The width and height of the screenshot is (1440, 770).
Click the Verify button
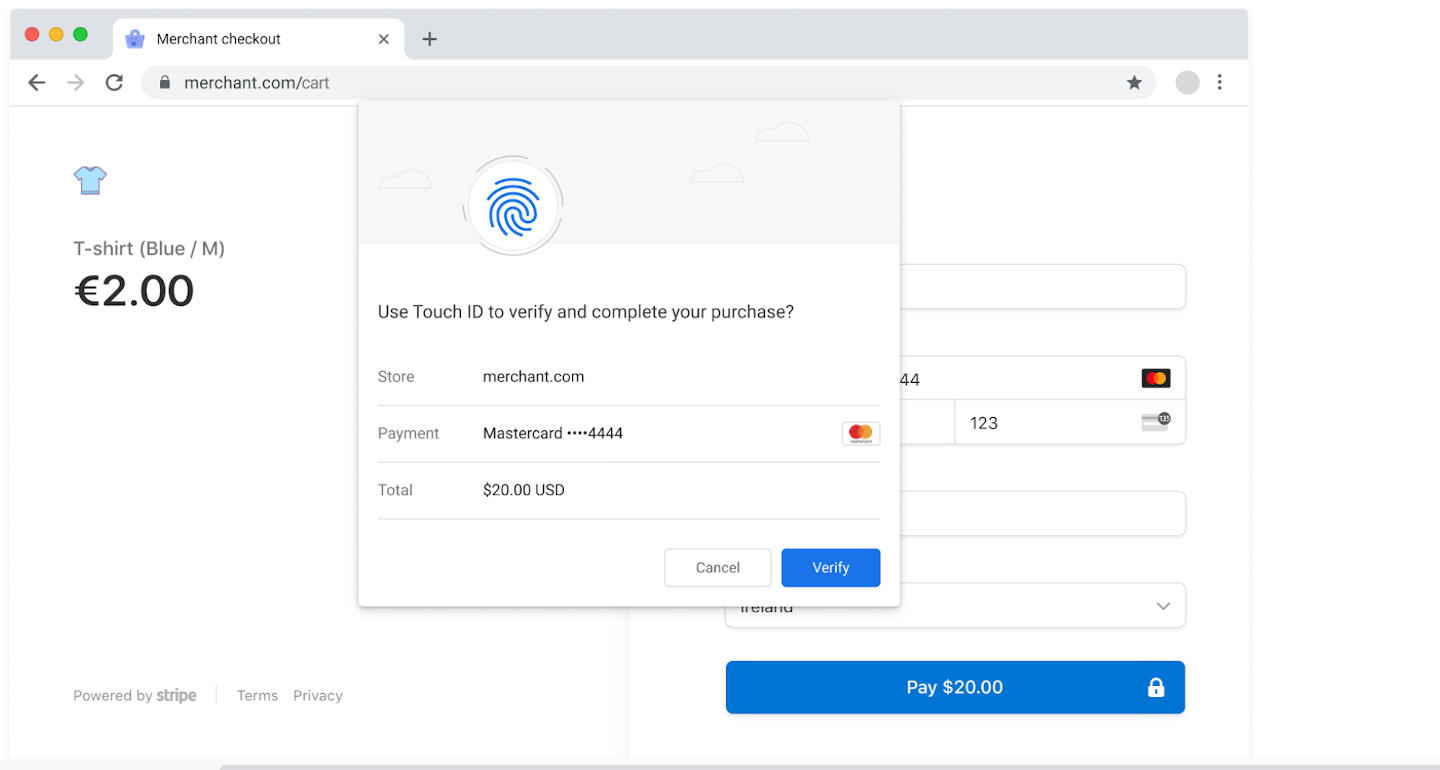[830, 567]
